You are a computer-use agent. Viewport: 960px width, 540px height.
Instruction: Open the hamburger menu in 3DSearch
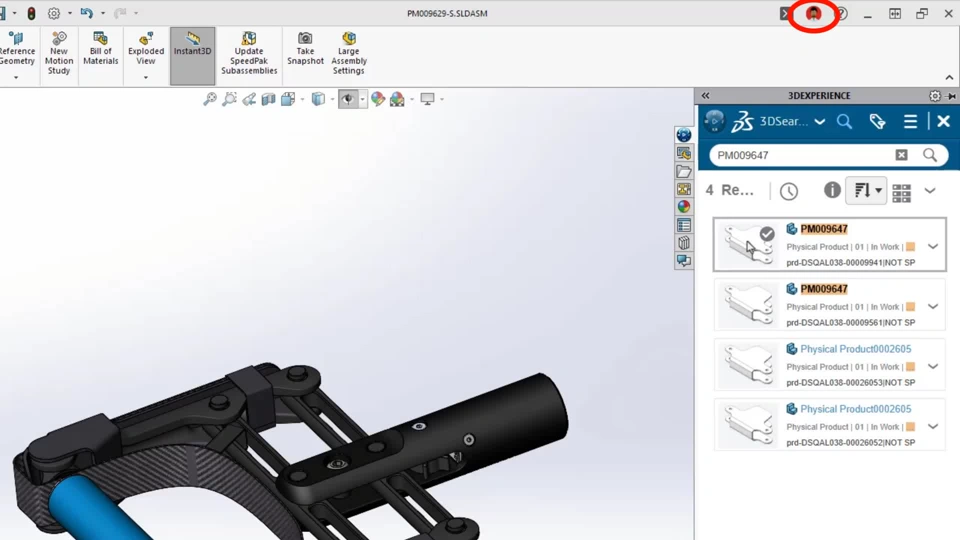[910, 121]
